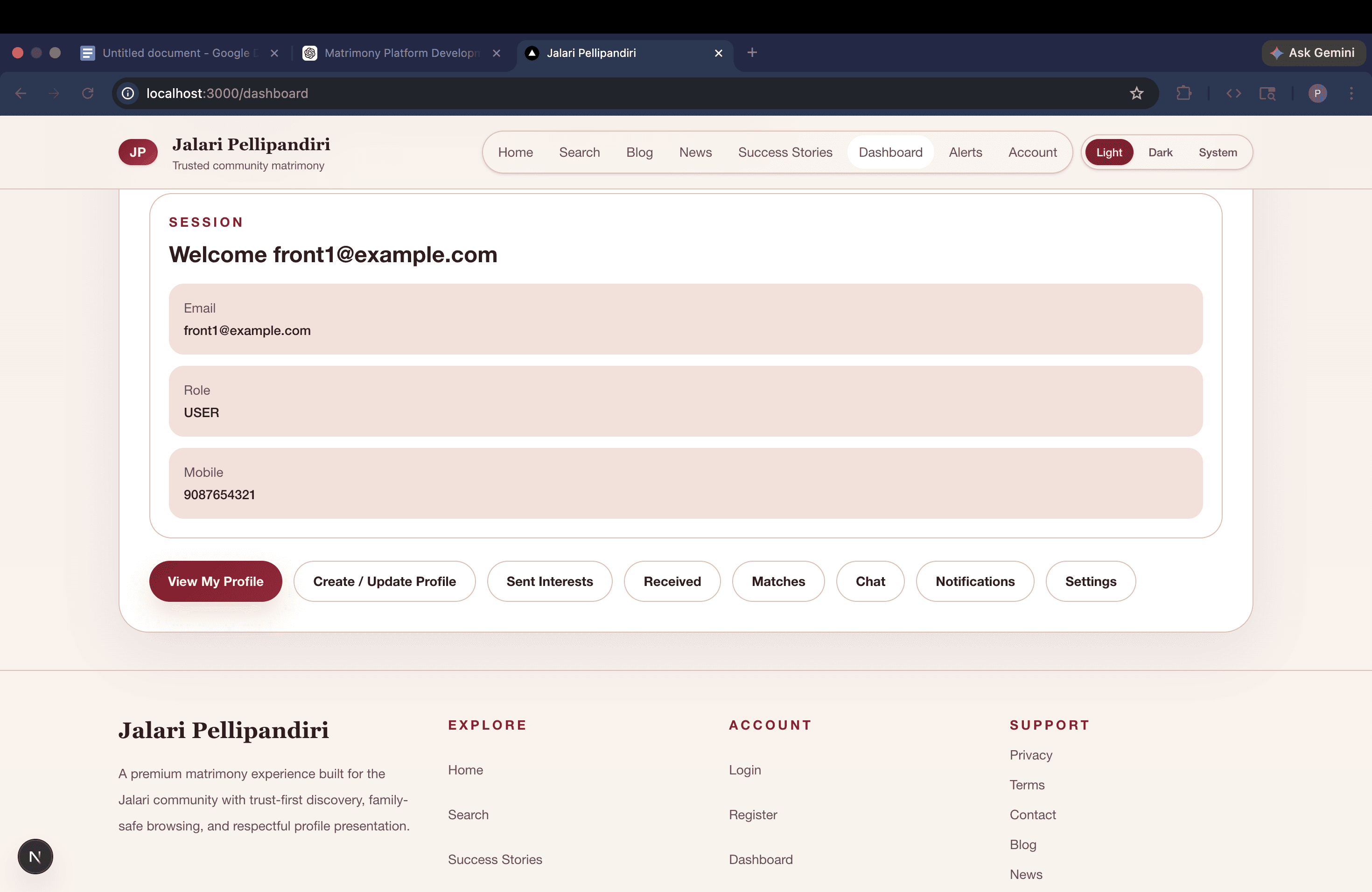Click View My Profile button

click(216, 581)
